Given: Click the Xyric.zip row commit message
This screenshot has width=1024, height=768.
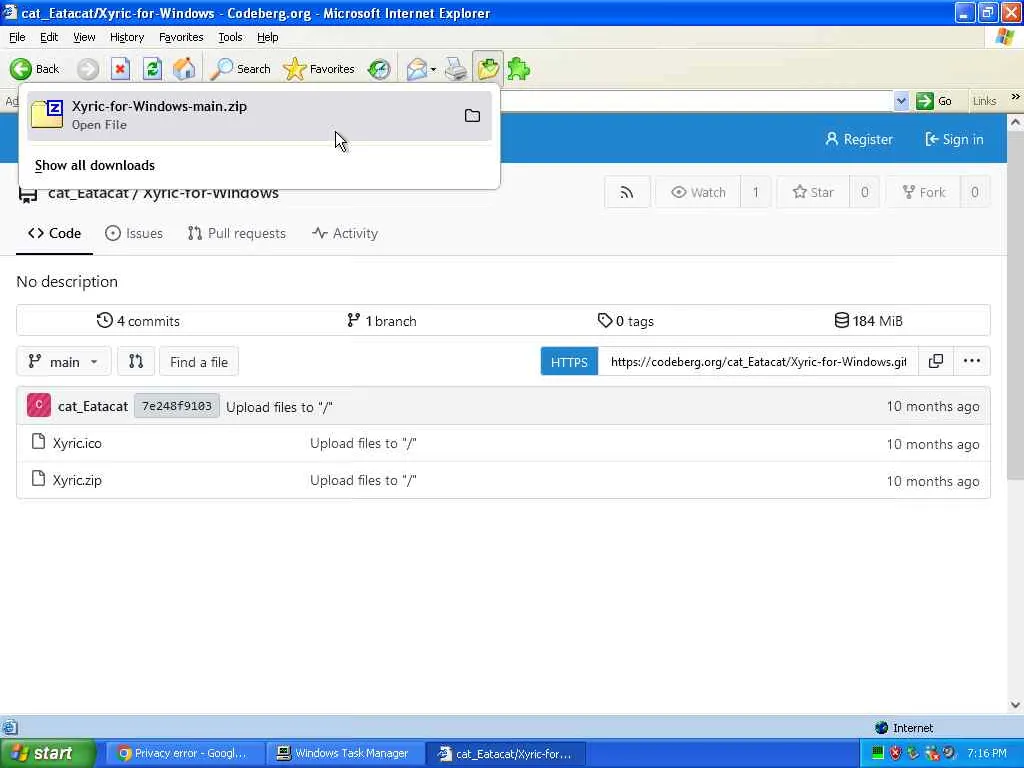Looking at the screenshot, I should (363, 480).
